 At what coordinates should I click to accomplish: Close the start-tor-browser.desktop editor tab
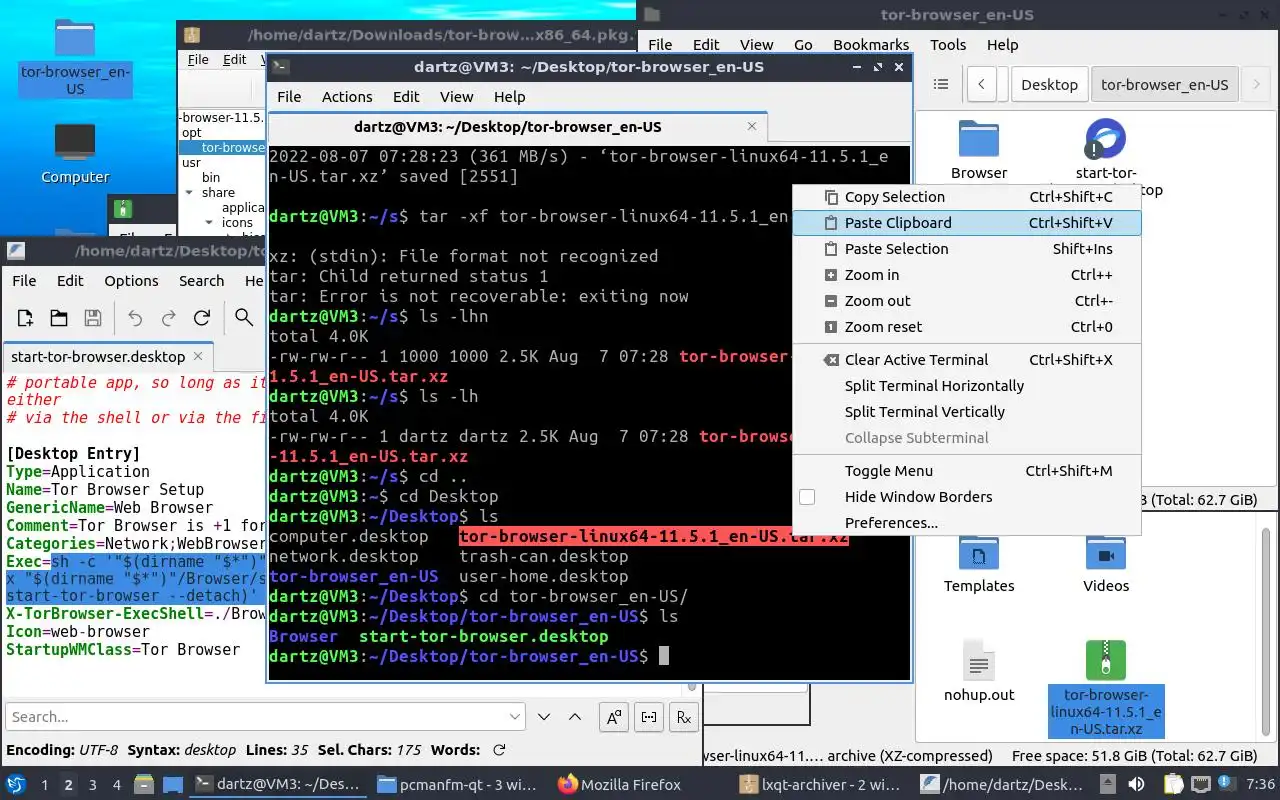click(198, 356)
